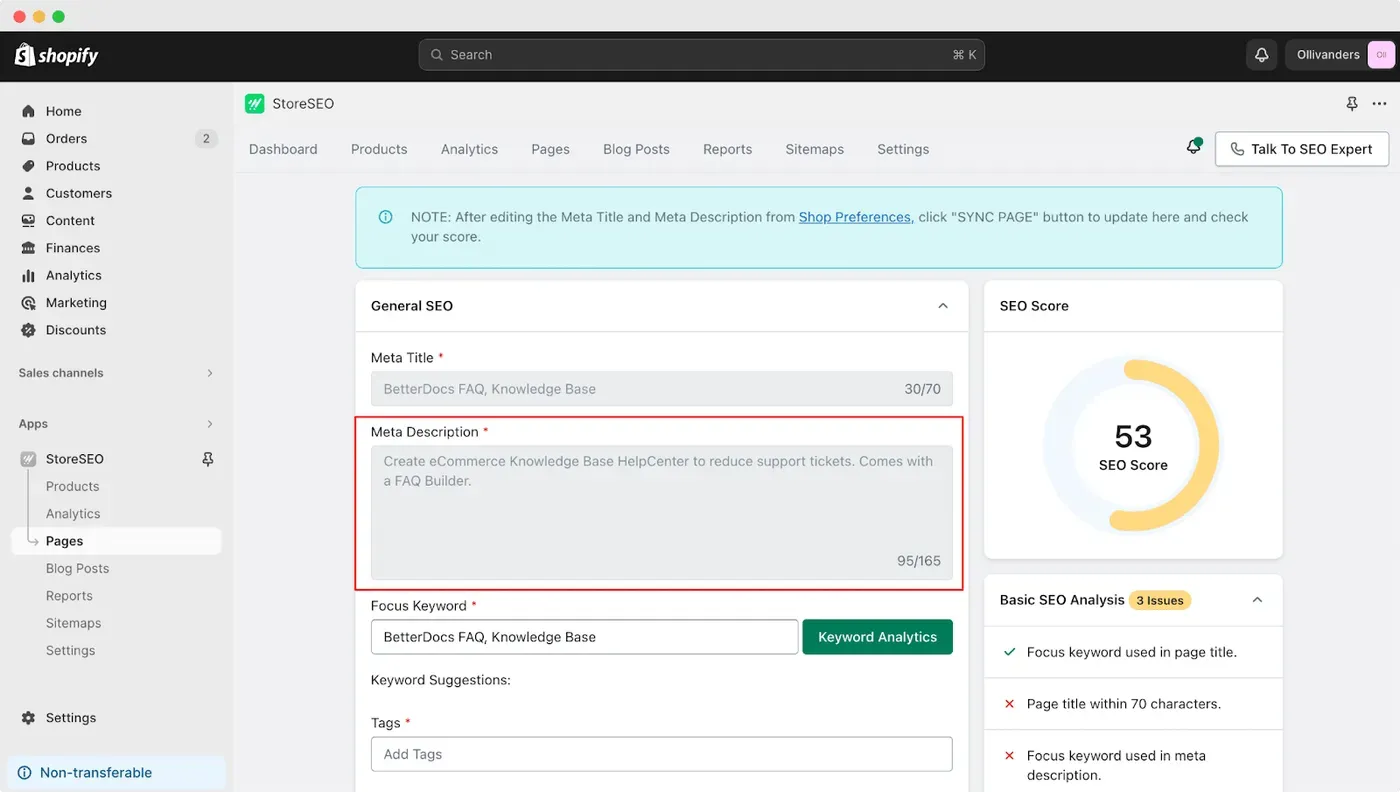Switch to the Analytics tab in StoreSEO
Screen dimensions: 1400x792
pyautogui.click(x=469, y=149)
